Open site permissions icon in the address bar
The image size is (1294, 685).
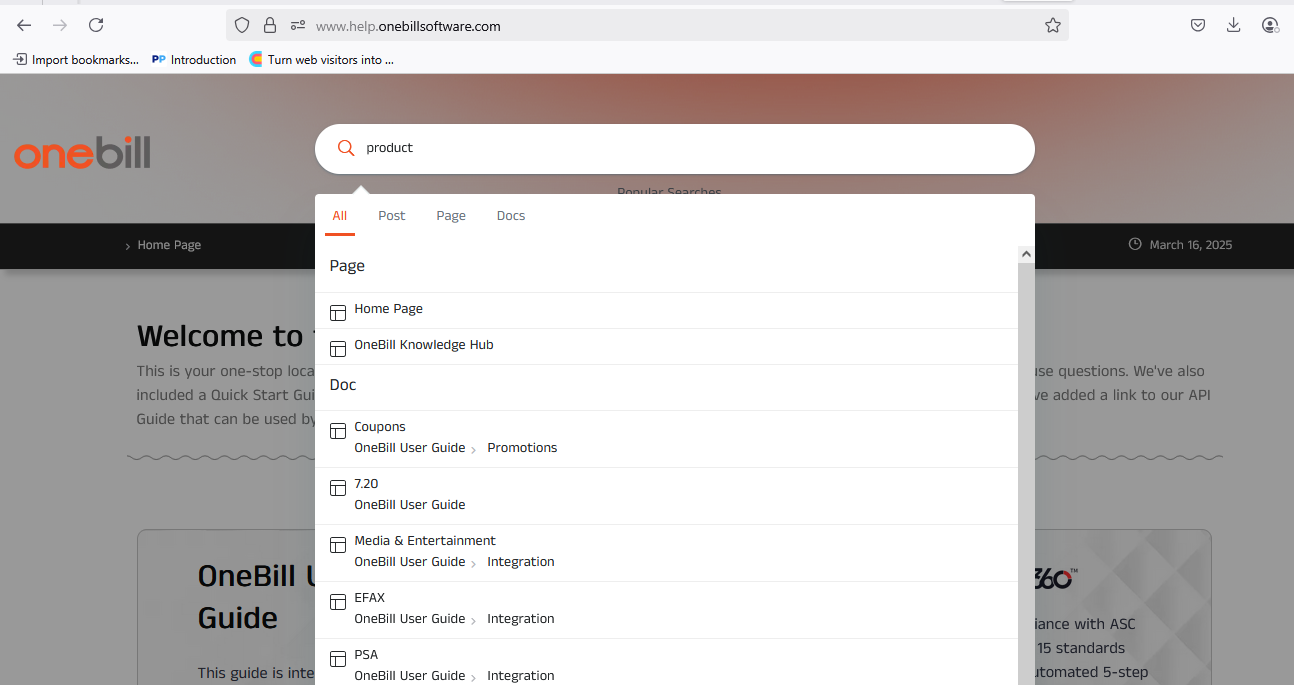coord(298,26)
